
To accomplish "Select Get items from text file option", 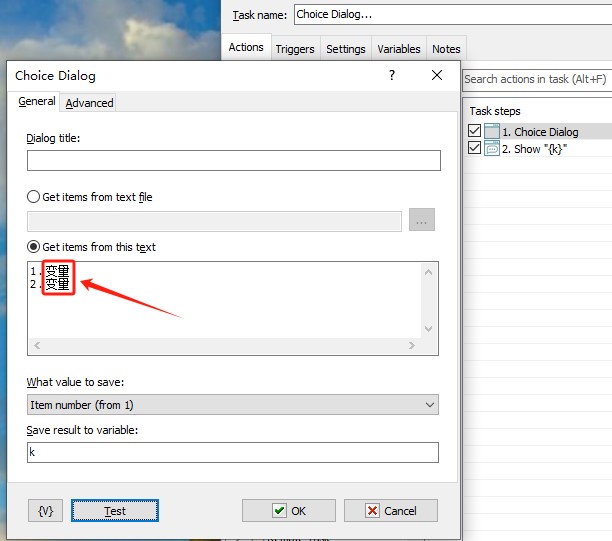I will point(34,197).
